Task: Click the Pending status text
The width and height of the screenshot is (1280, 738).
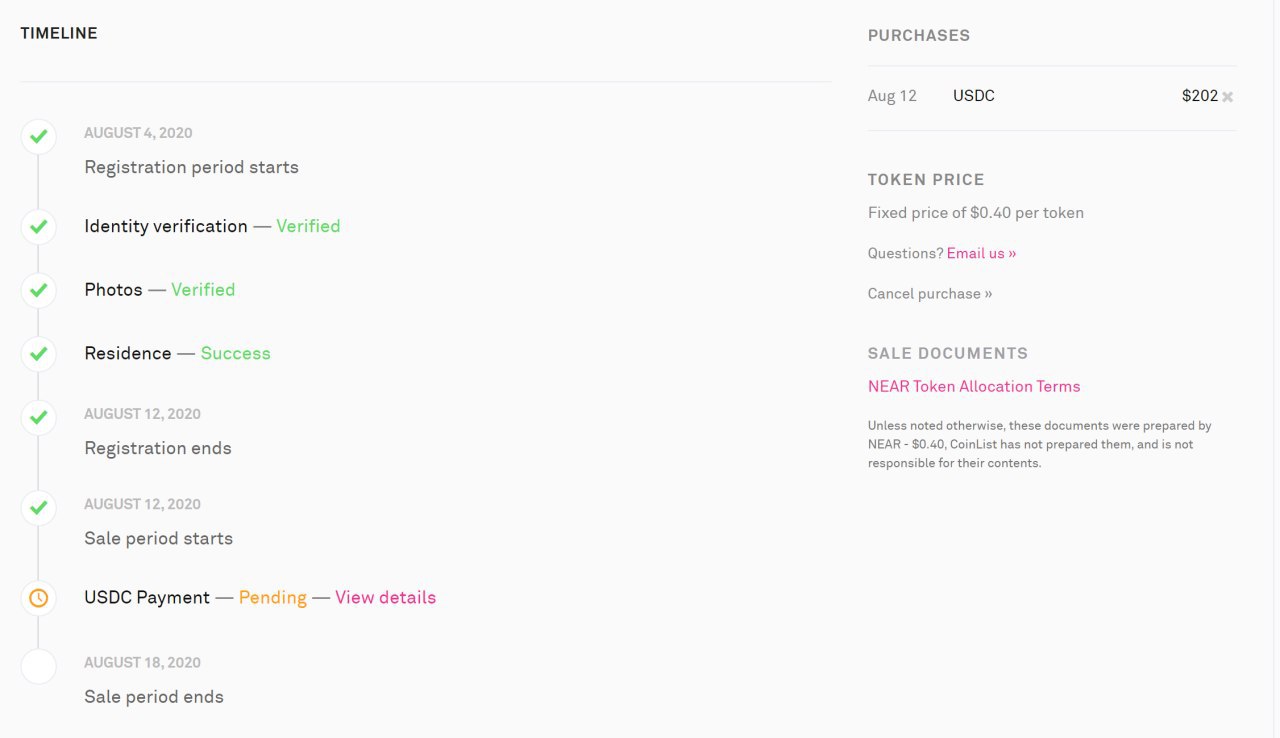Action: (272, 597)
